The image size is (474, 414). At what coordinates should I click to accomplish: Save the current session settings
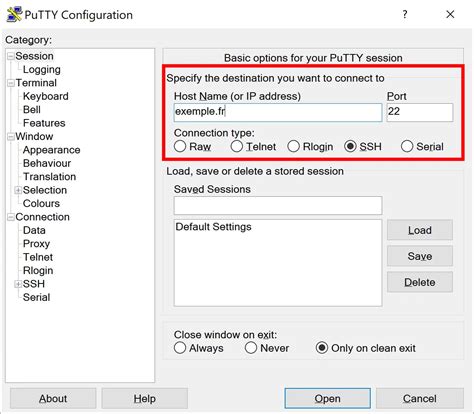click(x=420, y=256)
